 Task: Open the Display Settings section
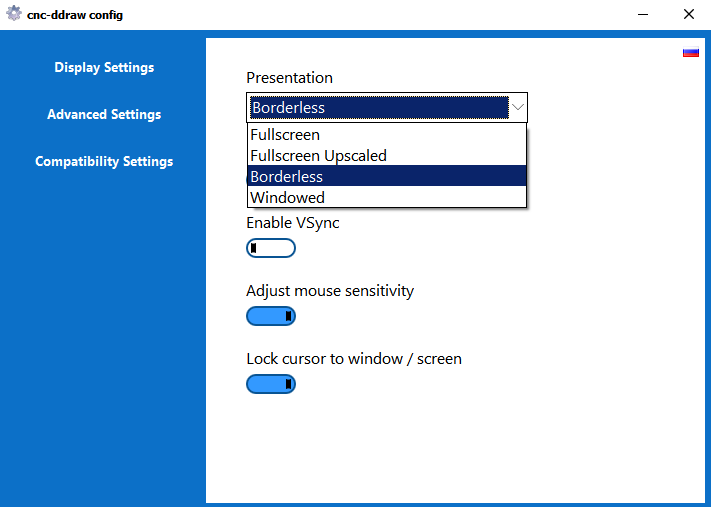coord(104,68)
